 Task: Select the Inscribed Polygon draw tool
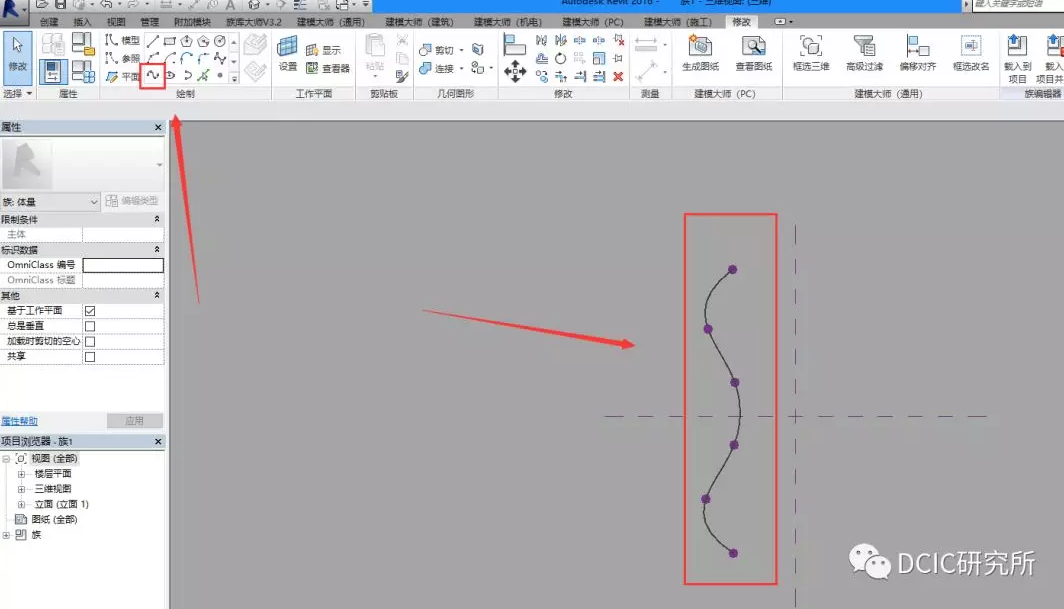pos(187,41)
